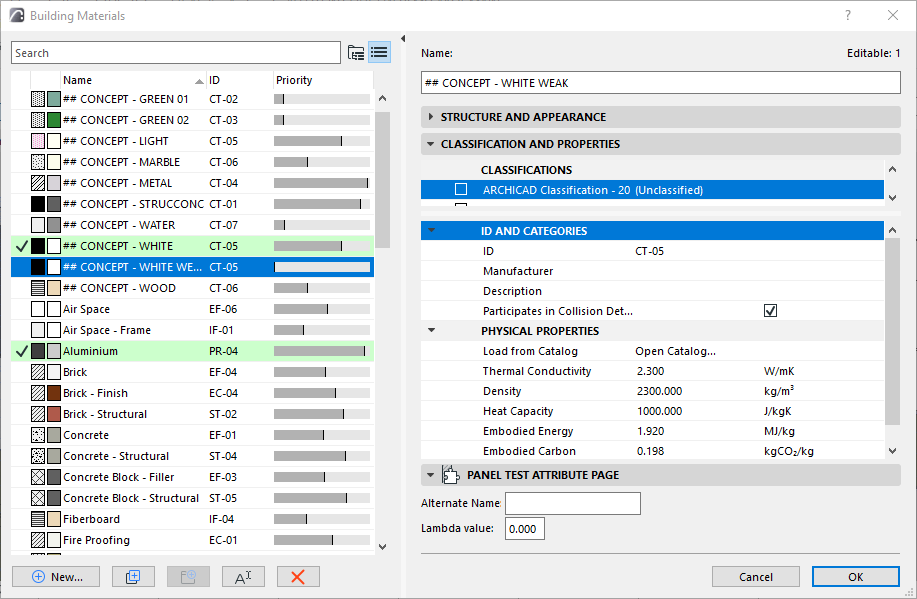Click the Embodied Energy value 1.920
This screenshot has height=599, width=917.
[x=650, y=431]
